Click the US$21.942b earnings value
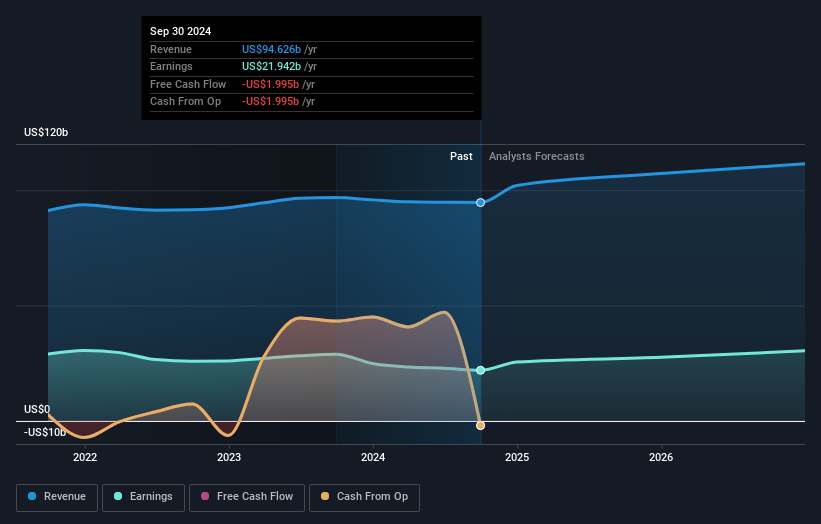Viewport: 821px width, 524px height. (271, 66)
